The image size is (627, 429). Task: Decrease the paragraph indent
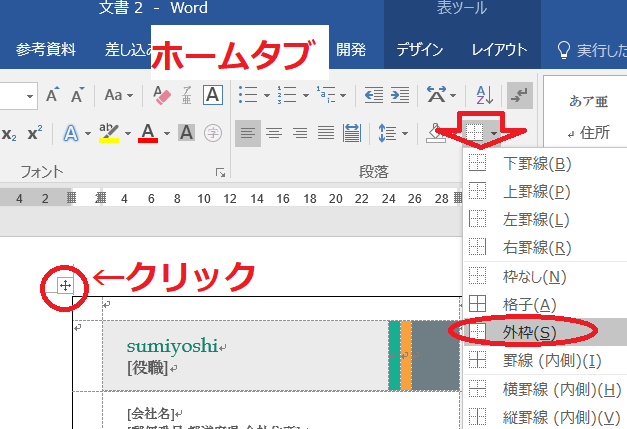point(374,95)
